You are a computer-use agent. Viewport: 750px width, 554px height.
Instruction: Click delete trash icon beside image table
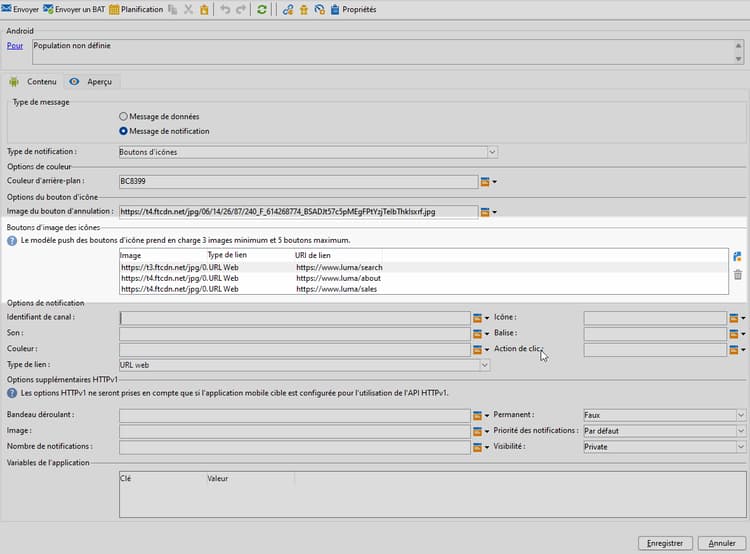(x=738, y=275)
